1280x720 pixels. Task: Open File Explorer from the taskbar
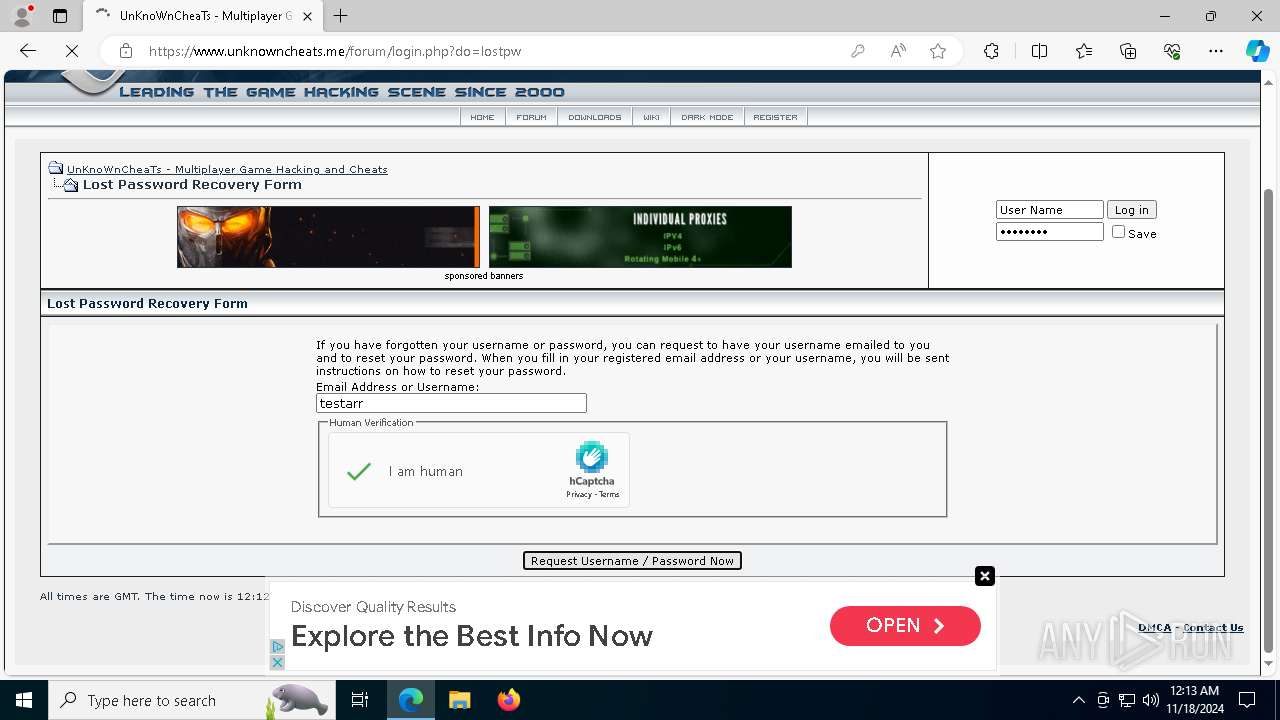459,700
